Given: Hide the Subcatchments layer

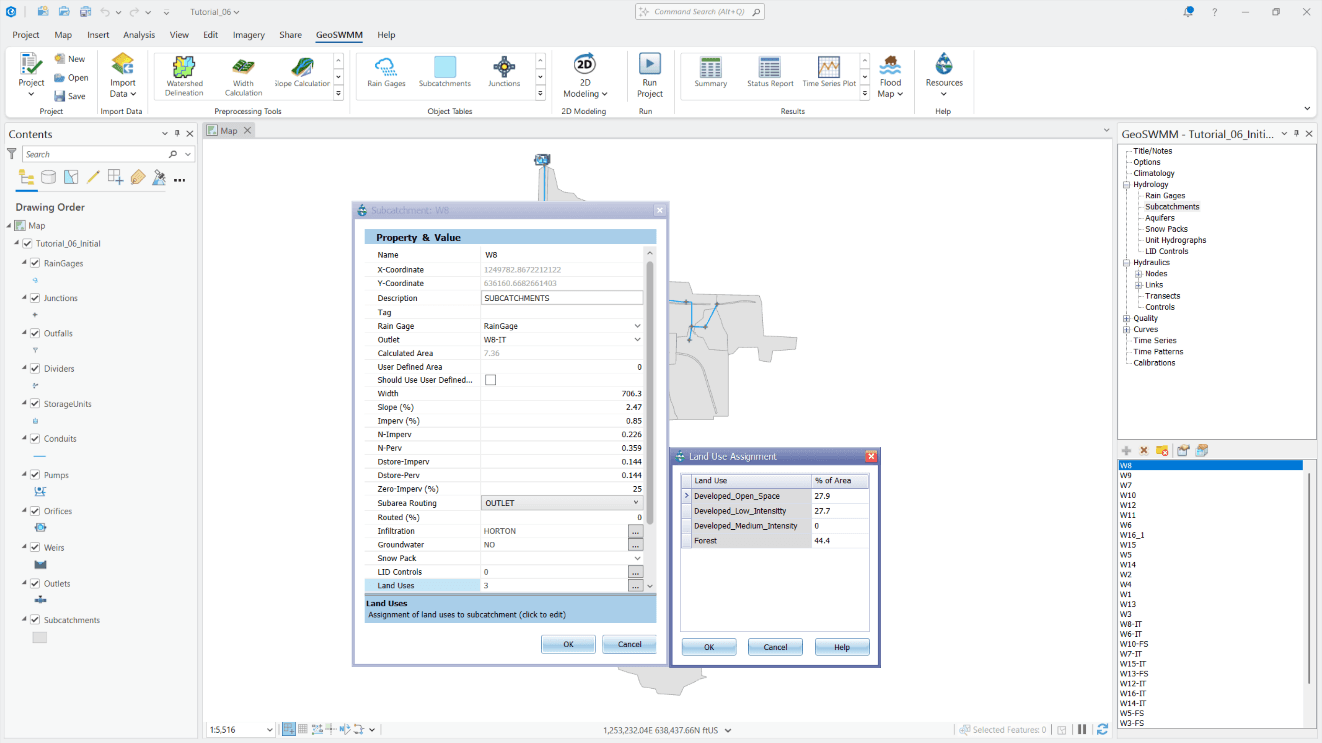Looking at the screenshot, I should point(37,619).
